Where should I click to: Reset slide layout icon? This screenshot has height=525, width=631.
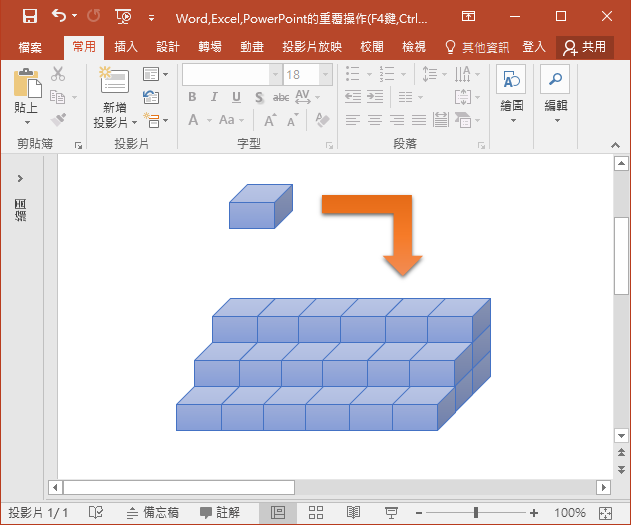[x=151, y=97]
